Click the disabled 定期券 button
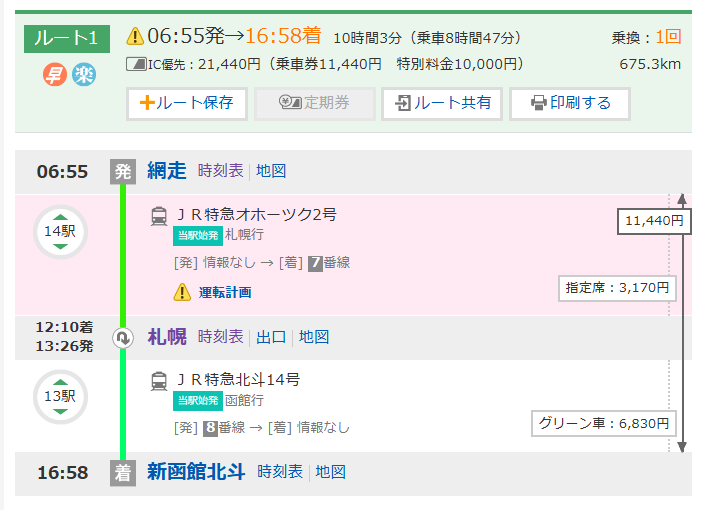The image size is (701, 510). [315, 104]
